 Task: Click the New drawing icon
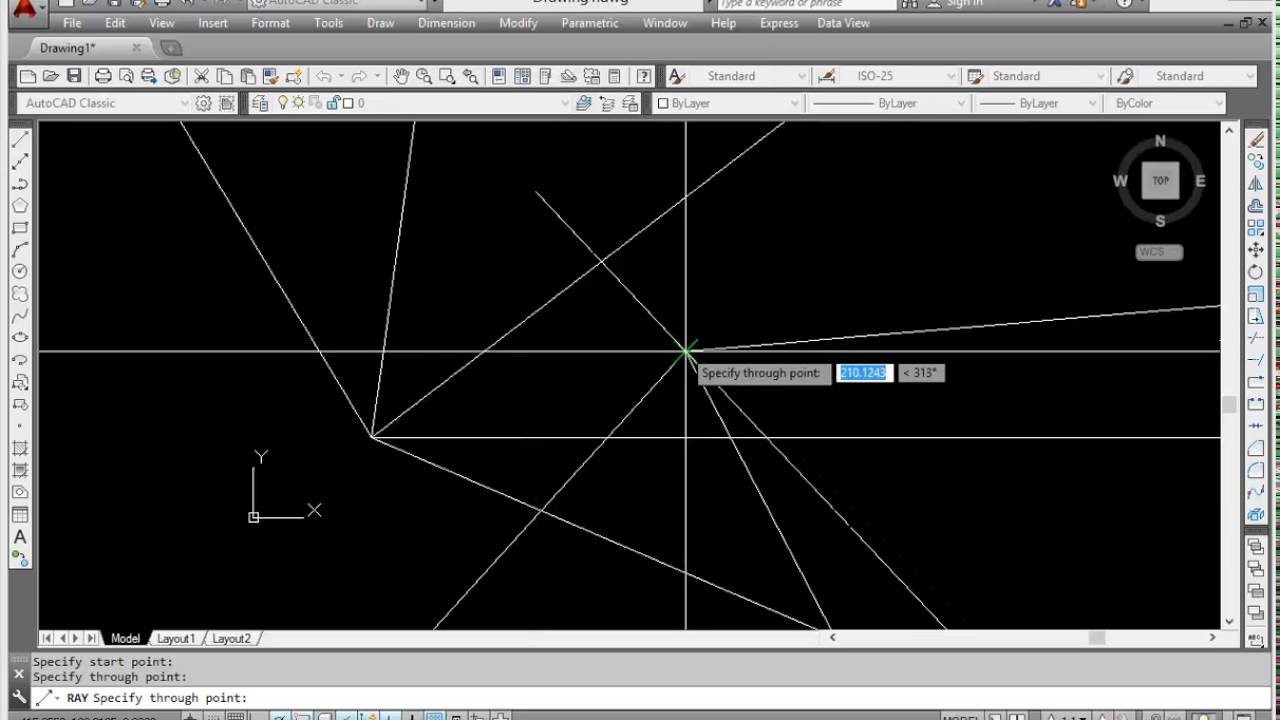click(x=28, y=76)
